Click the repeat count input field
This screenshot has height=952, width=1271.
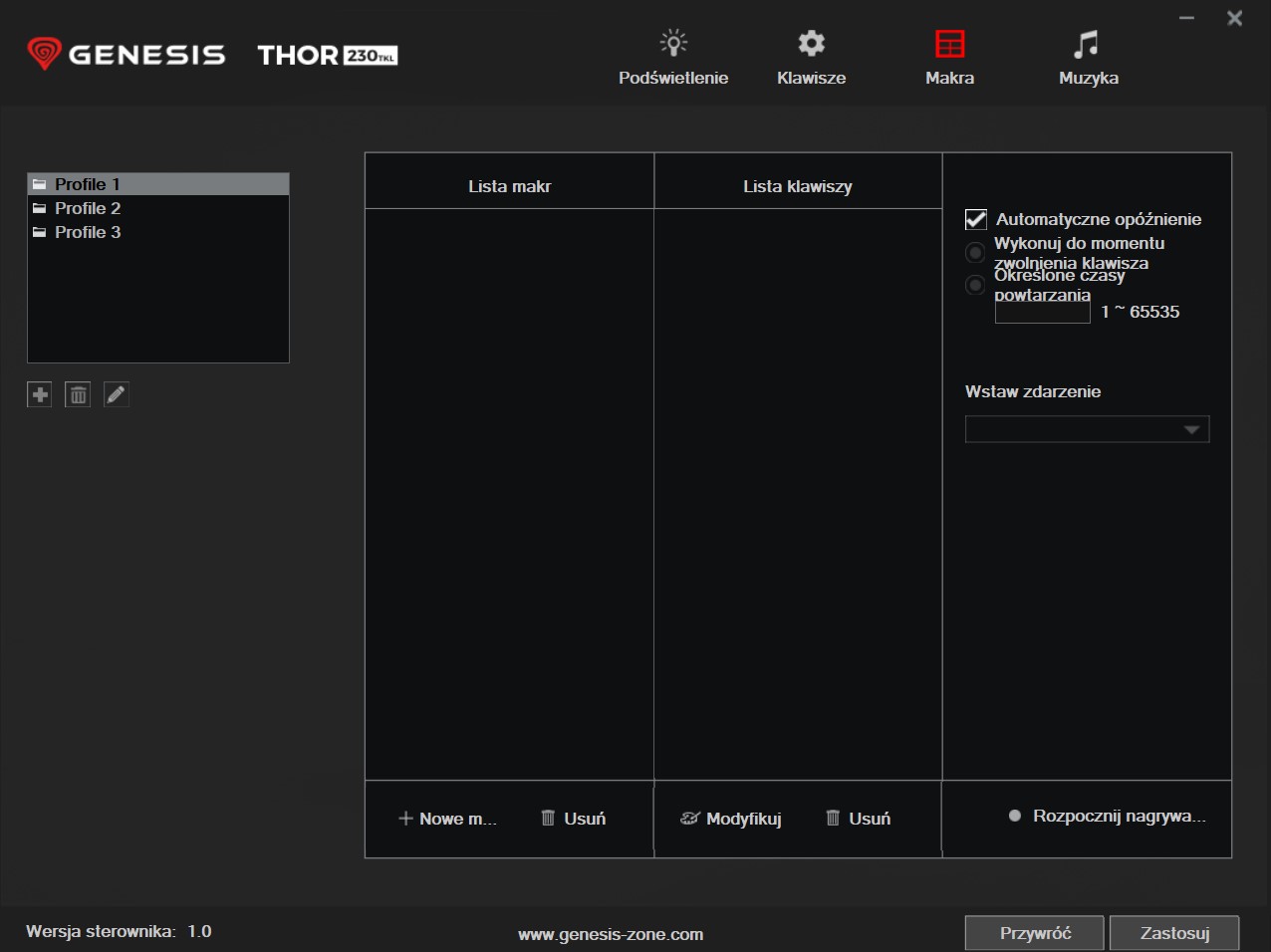(x=1042, y=313)
